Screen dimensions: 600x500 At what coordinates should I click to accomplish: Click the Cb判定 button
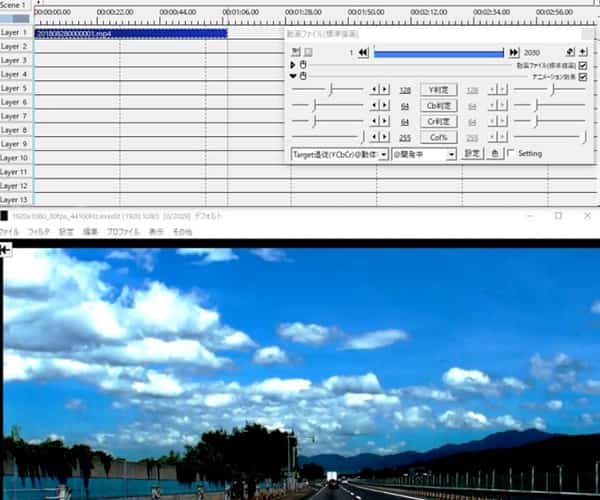[x=438, y=105]
